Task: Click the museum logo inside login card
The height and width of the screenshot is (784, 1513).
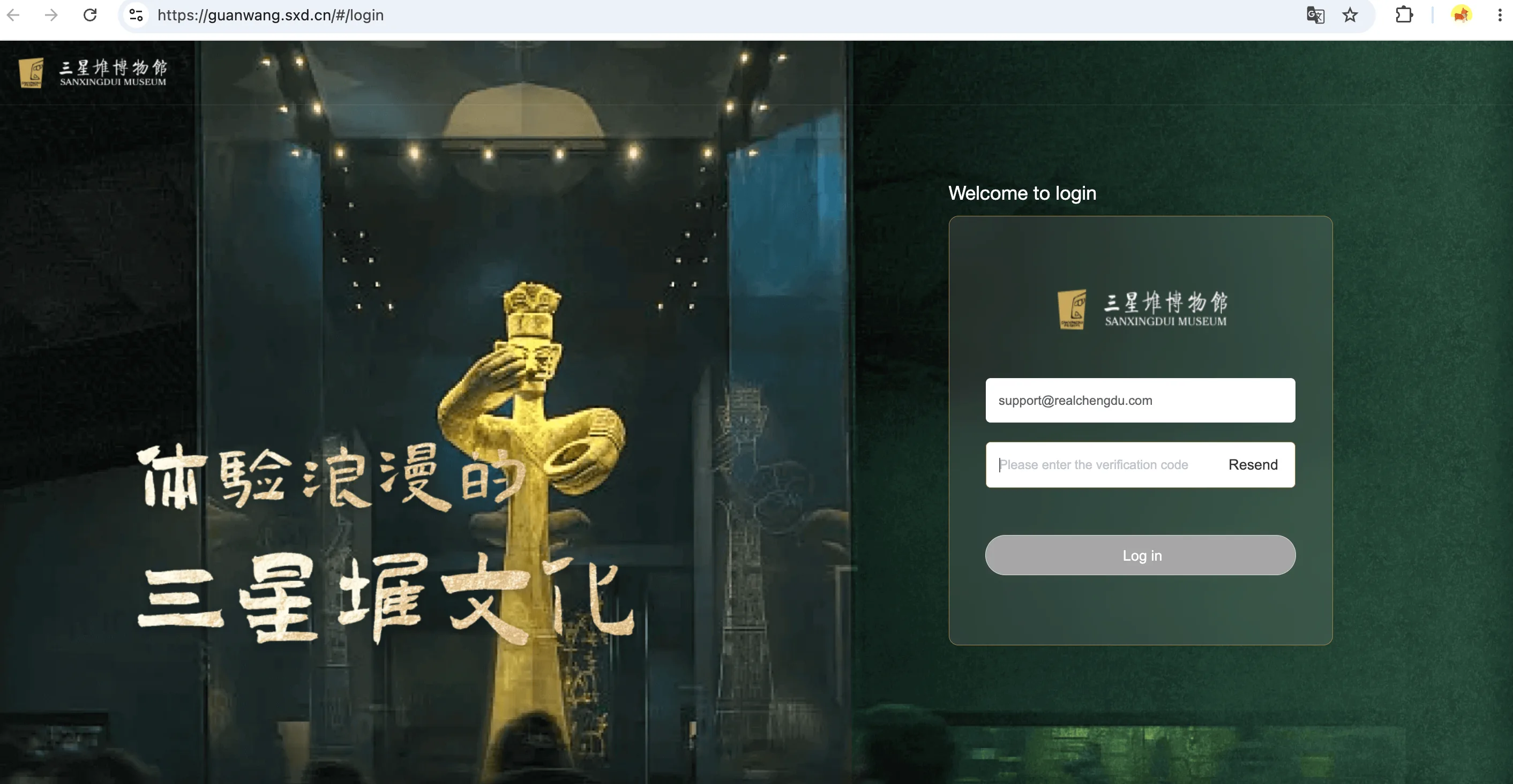Action: tap(1141, 310)
